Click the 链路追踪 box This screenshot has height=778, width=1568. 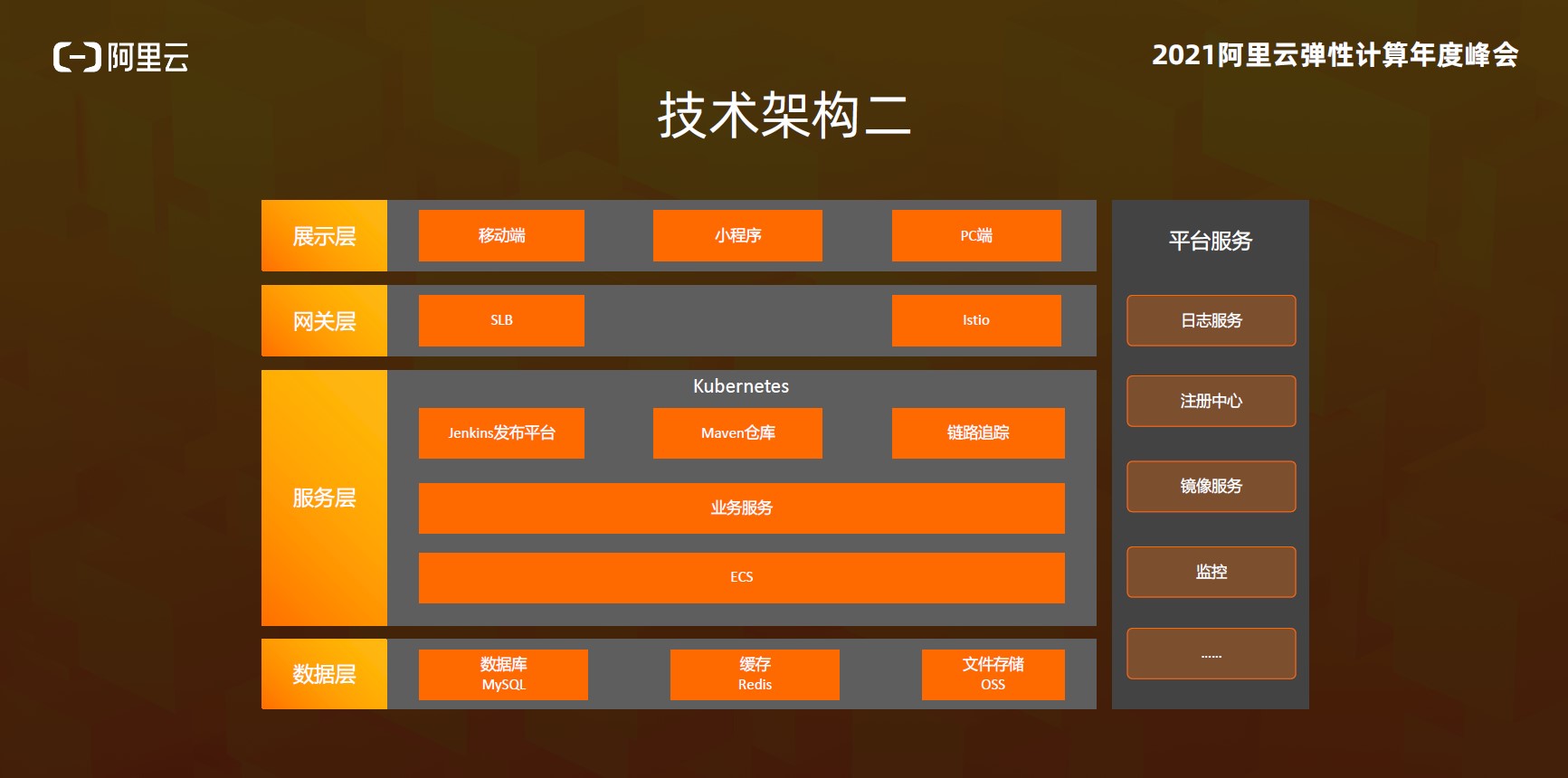[978, 433]
